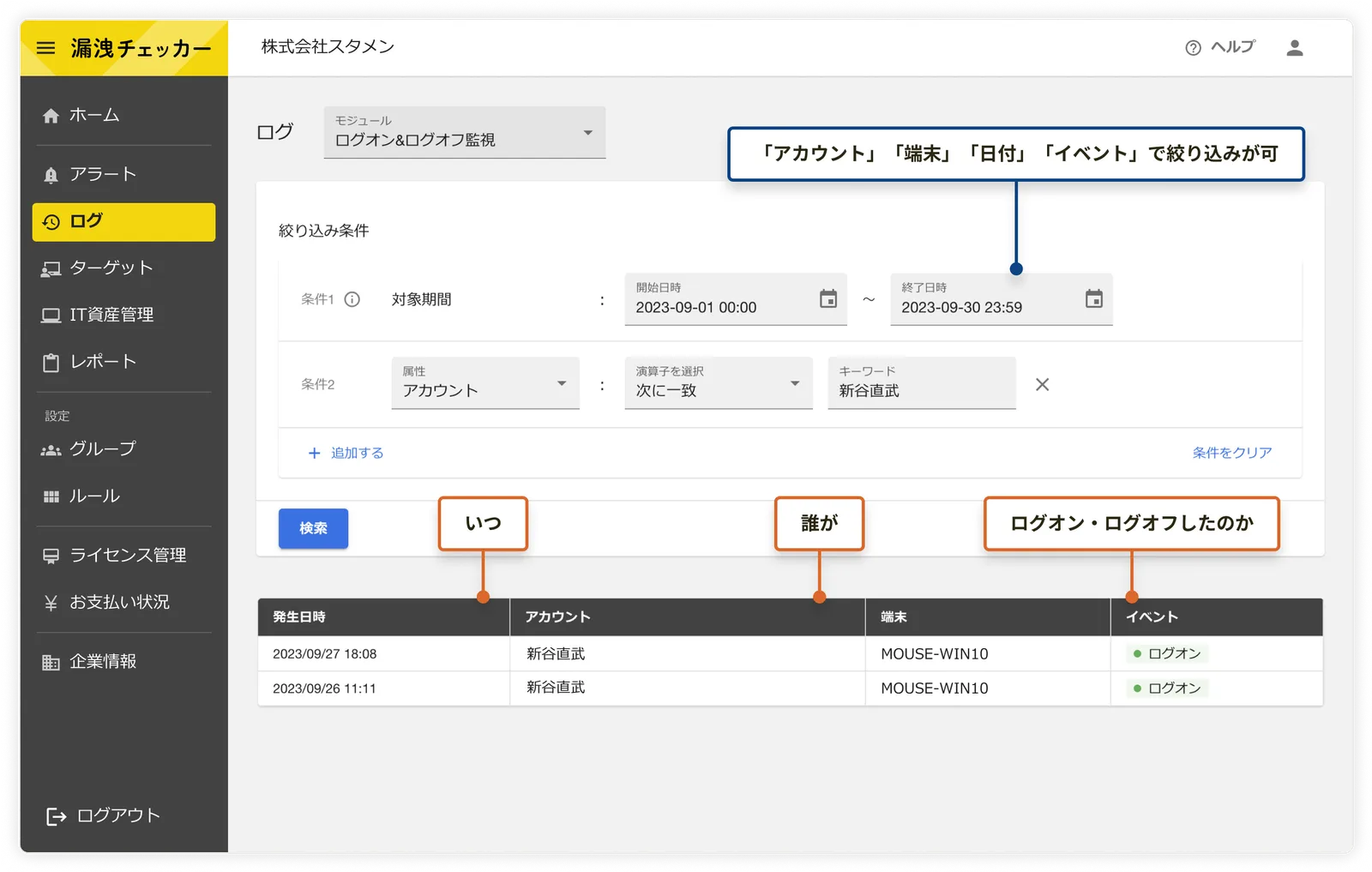This screenshot has width=1372, height=872.
Task: Click the alert bell icon
Action: click(51, 175)
